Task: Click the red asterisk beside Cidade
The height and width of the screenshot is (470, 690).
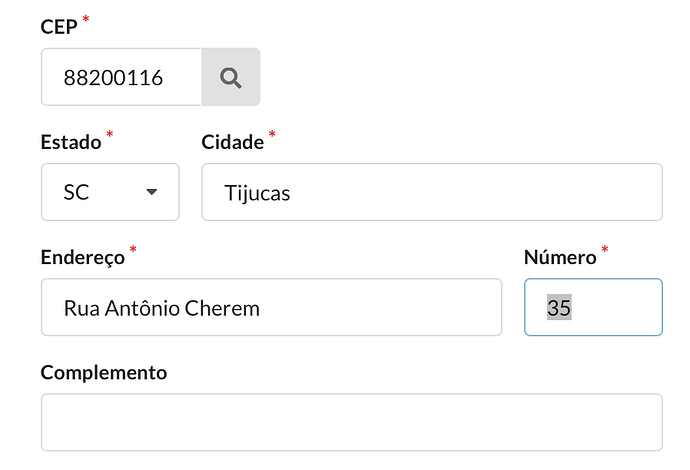Action: tap(272, 134)
